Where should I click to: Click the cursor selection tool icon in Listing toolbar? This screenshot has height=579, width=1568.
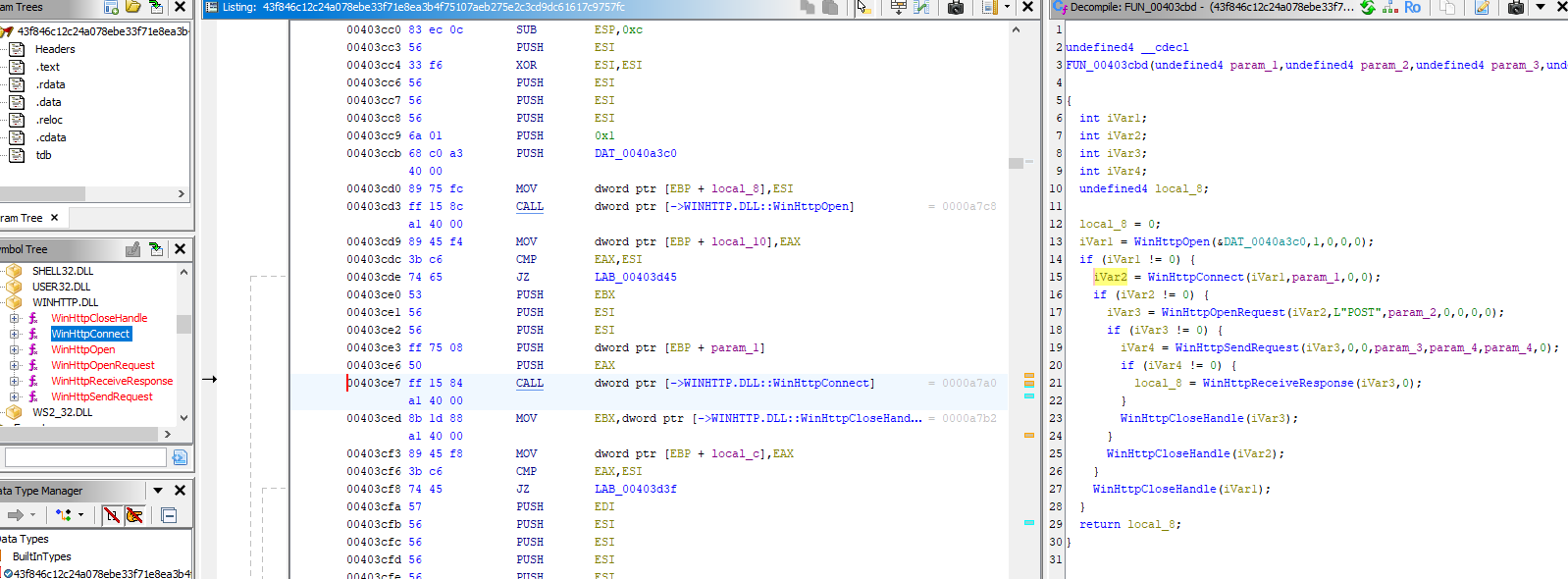863,7
